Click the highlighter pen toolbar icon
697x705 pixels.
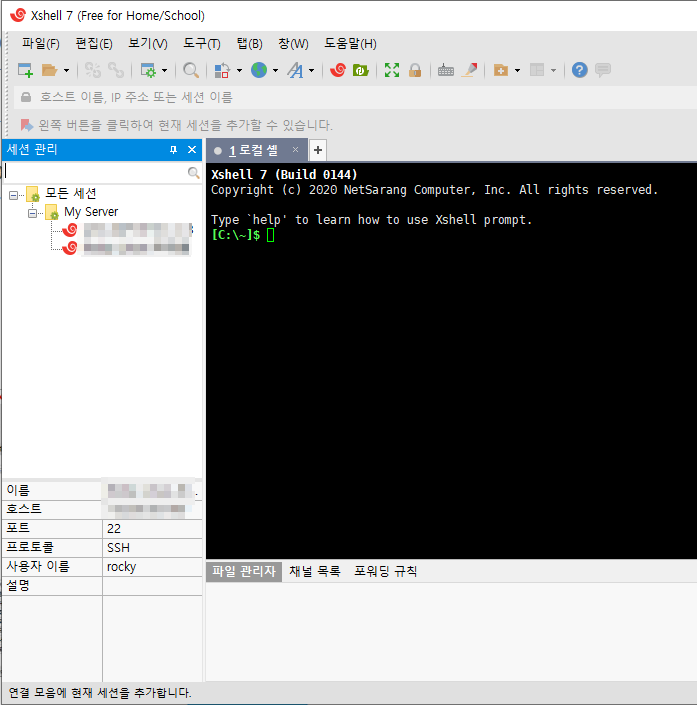(x=469, y=70)
